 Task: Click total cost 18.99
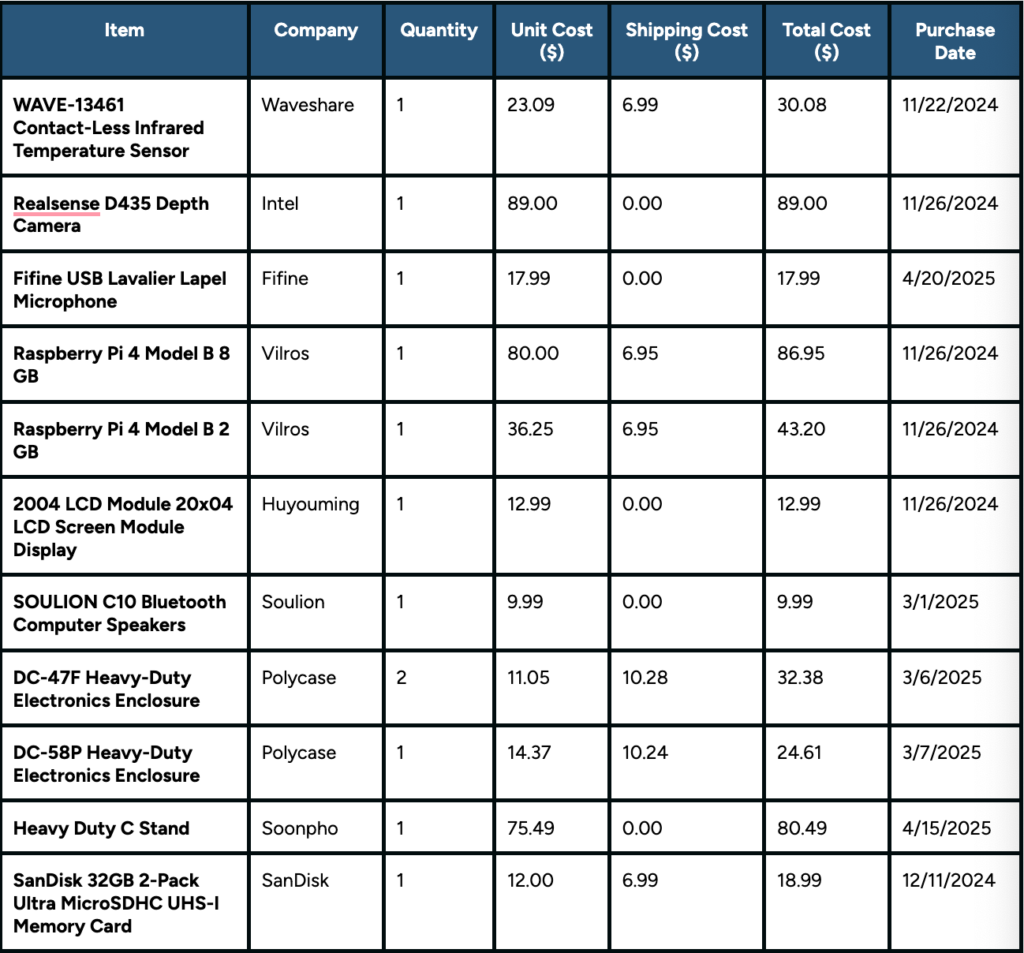827,902
